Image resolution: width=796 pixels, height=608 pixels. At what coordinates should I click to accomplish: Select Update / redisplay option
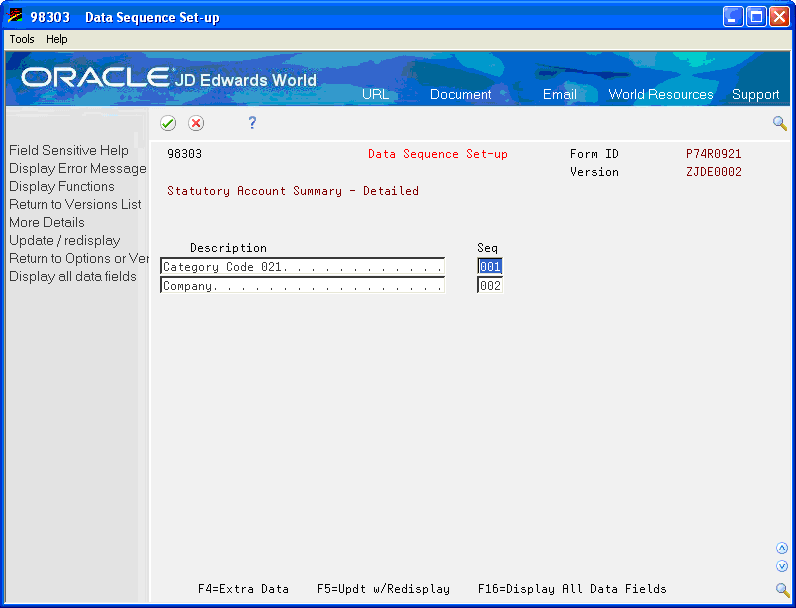pos(64,241)
